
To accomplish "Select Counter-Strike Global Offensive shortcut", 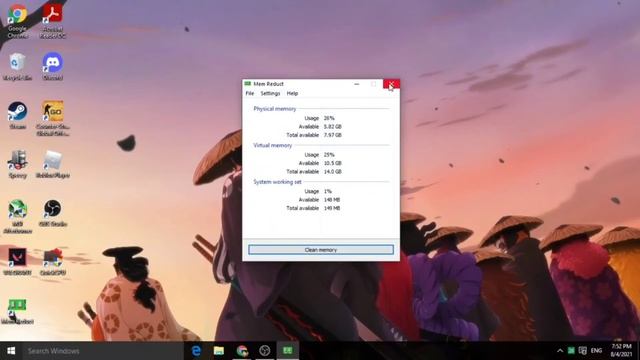I will point(53,118).
